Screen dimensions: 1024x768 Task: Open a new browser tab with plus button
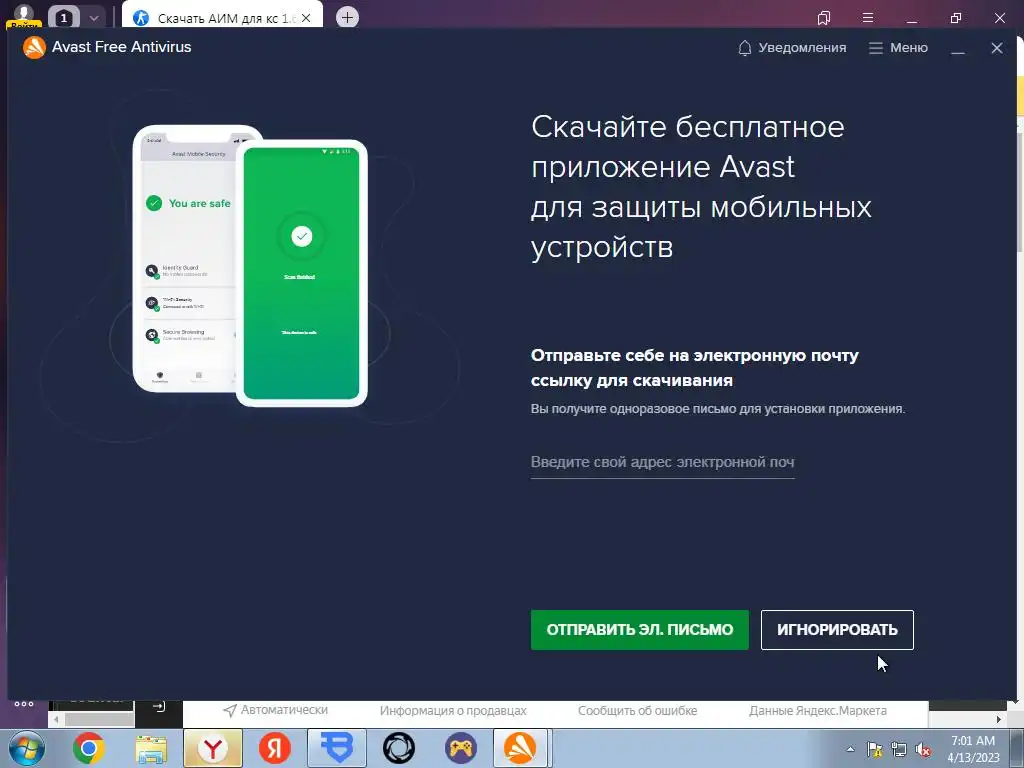coord(347,18)
